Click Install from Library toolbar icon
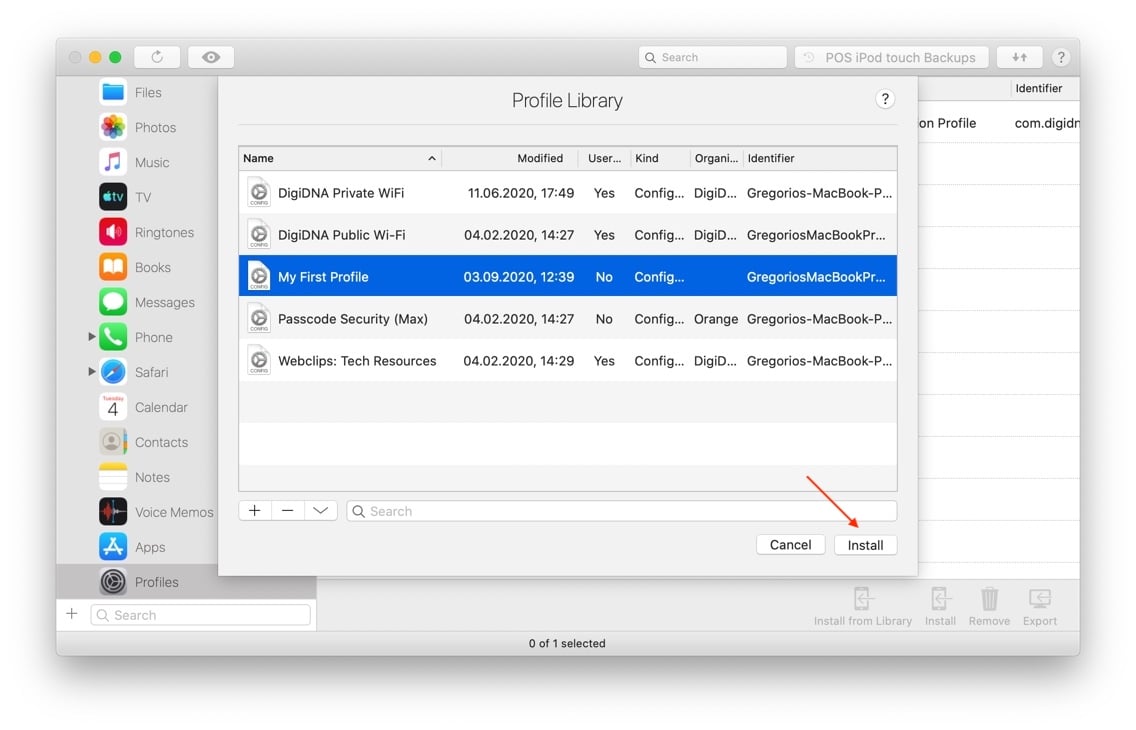Viewport: 1136px width, 730px height. 862,607
